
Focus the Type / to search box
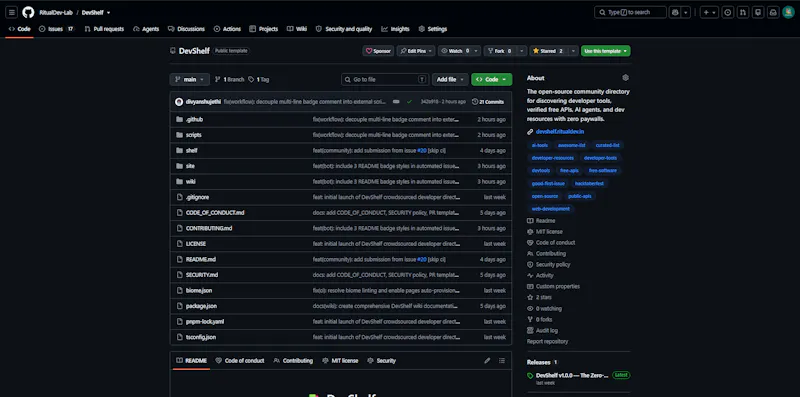pos(630,12)
